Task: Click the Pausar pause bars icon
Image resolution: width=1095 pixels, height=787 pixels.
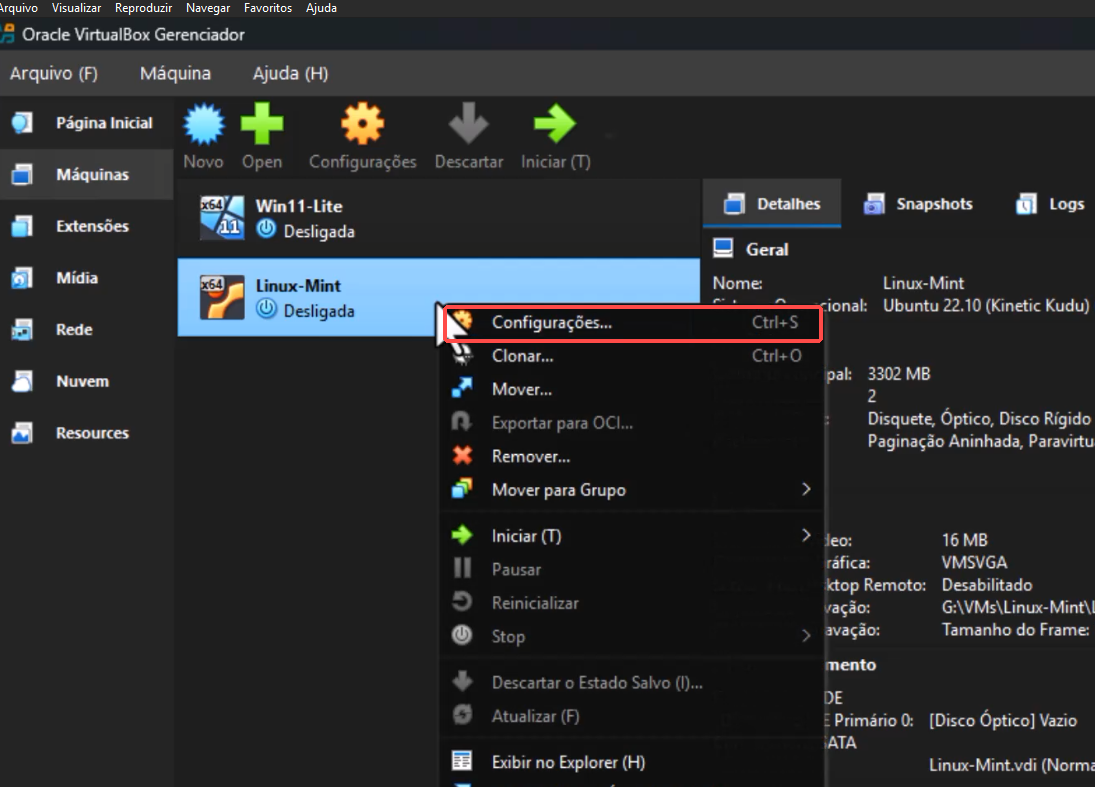Action: 462,568
